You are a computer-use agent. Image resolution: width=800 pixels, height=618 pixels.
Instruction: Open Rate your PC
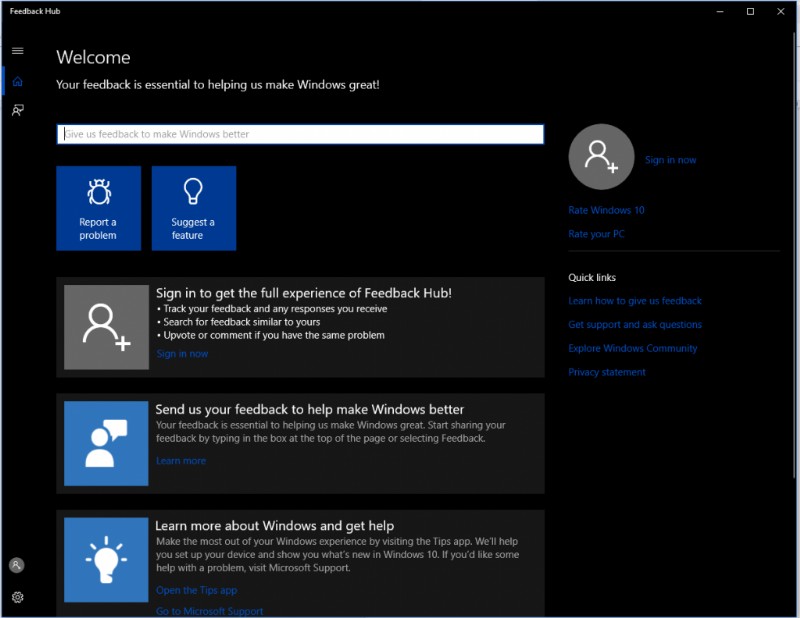coord(595,233)
